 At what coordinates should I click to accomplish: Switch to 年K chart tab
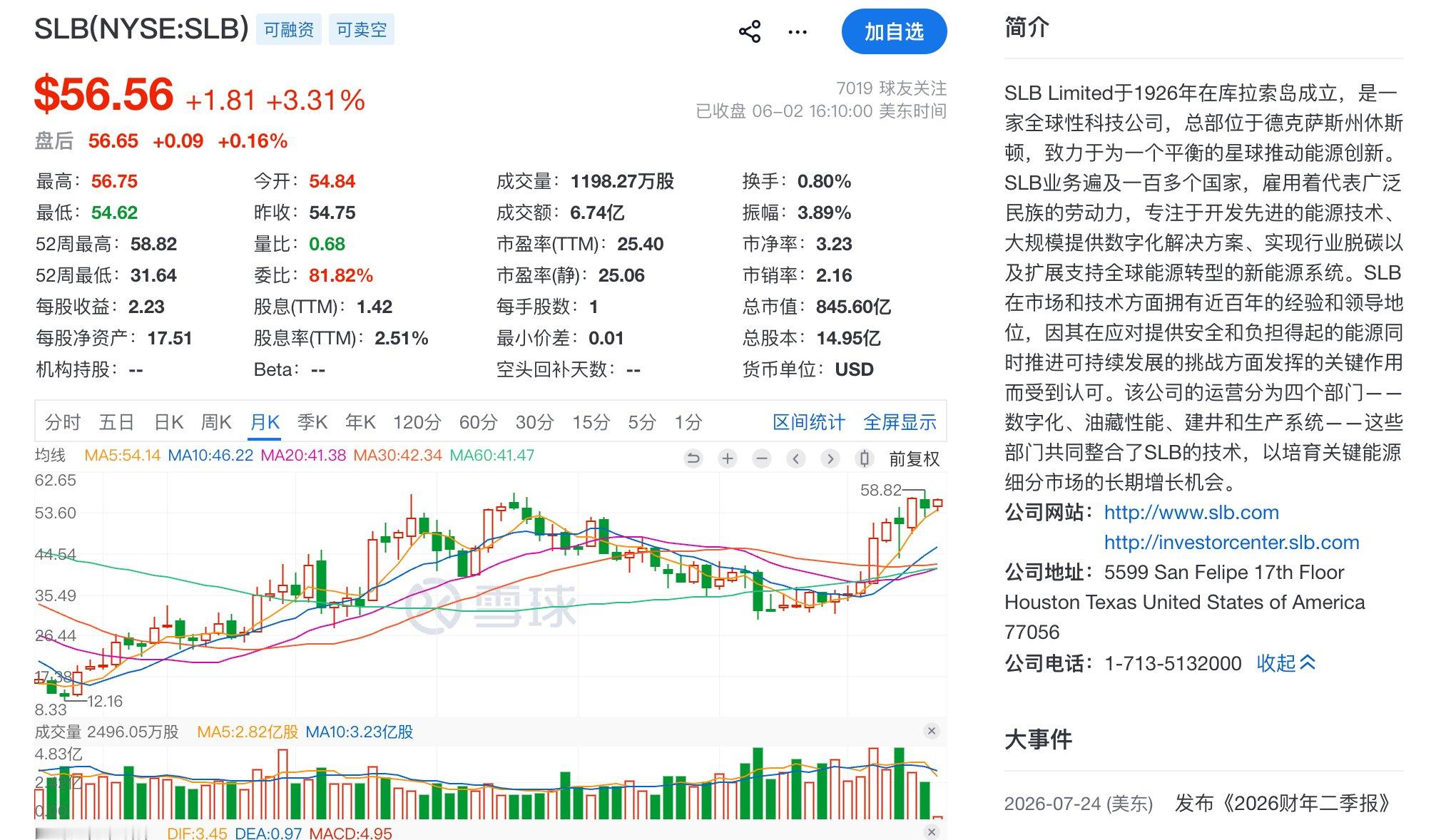[360, 422]
